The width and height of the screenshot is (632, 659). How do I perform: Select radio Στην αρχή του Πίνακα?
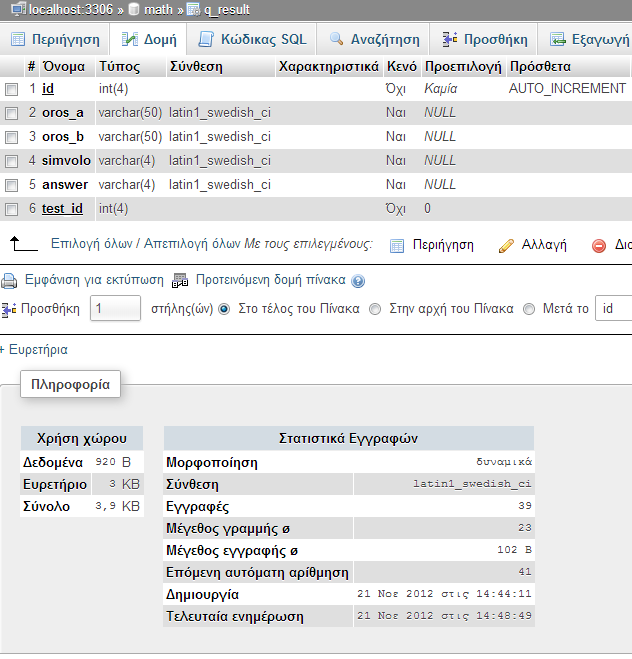pyautogui.click(x=375, y=309)
